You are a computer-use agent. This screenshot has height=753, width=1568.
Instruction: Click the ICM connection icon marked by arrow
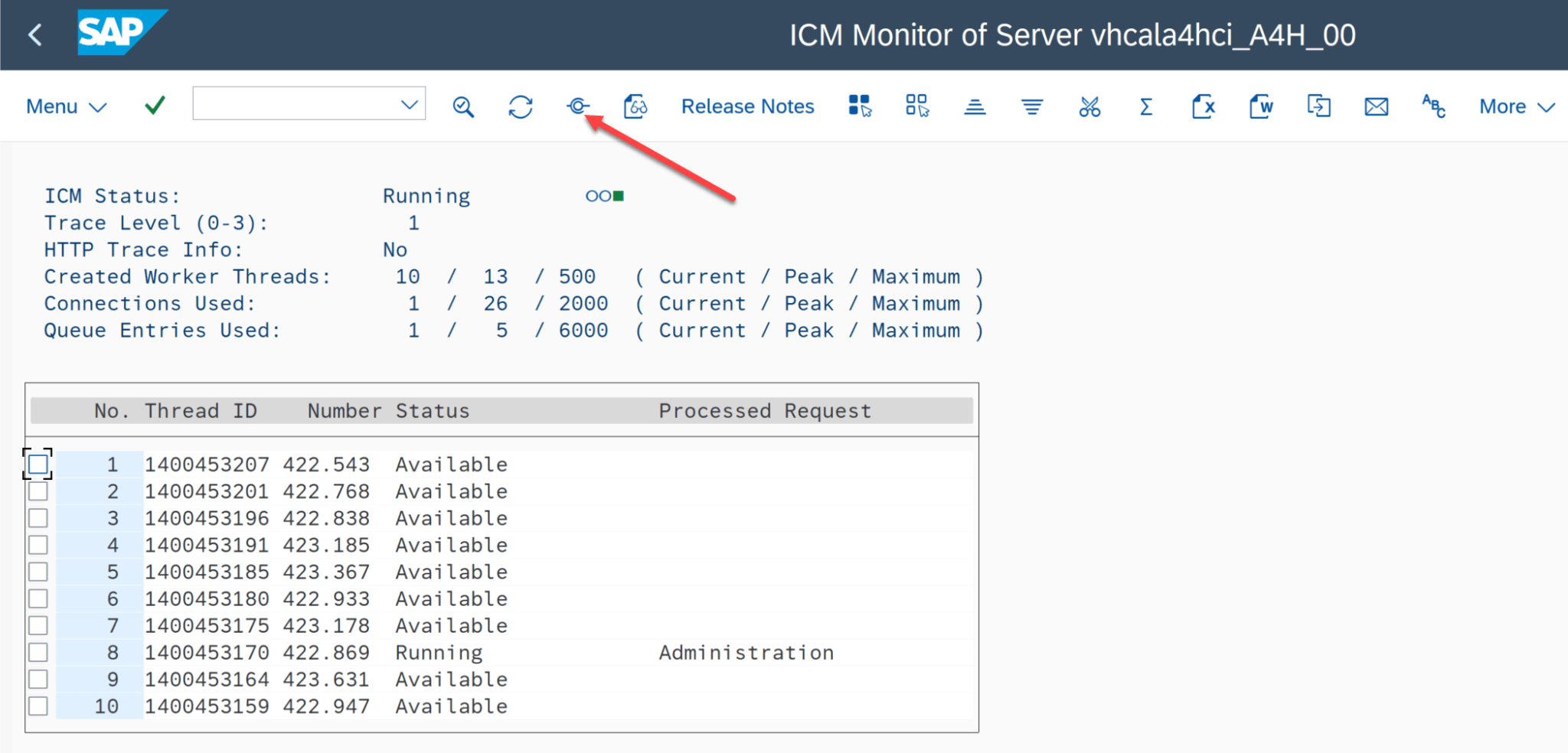[578, 106]
